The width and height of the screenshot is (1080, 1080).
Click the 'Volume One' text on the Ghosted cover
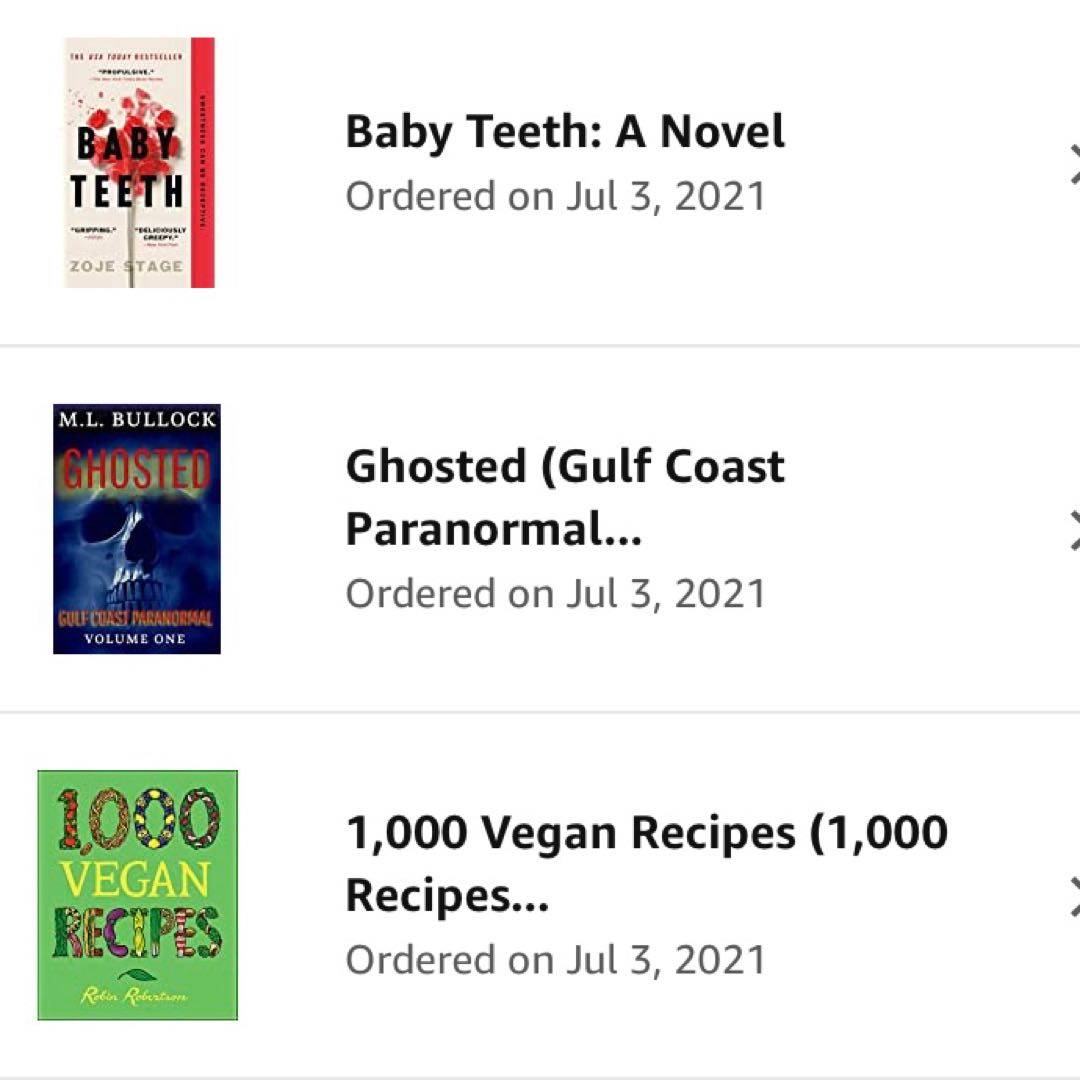(135, 639)
